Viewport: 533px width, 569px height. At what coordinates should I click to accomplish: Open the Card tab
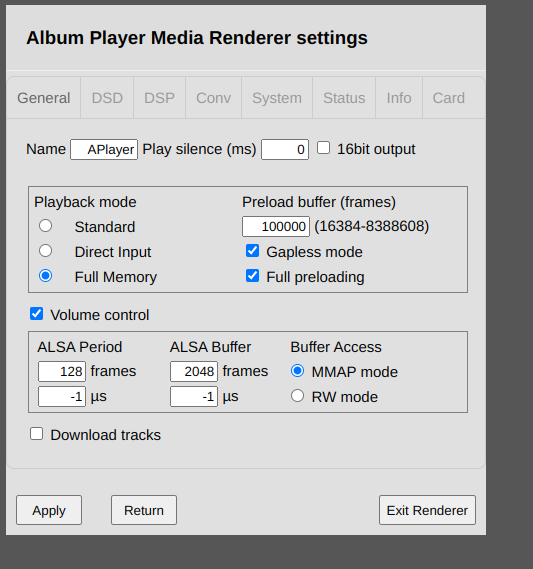[x=448, y=98]
